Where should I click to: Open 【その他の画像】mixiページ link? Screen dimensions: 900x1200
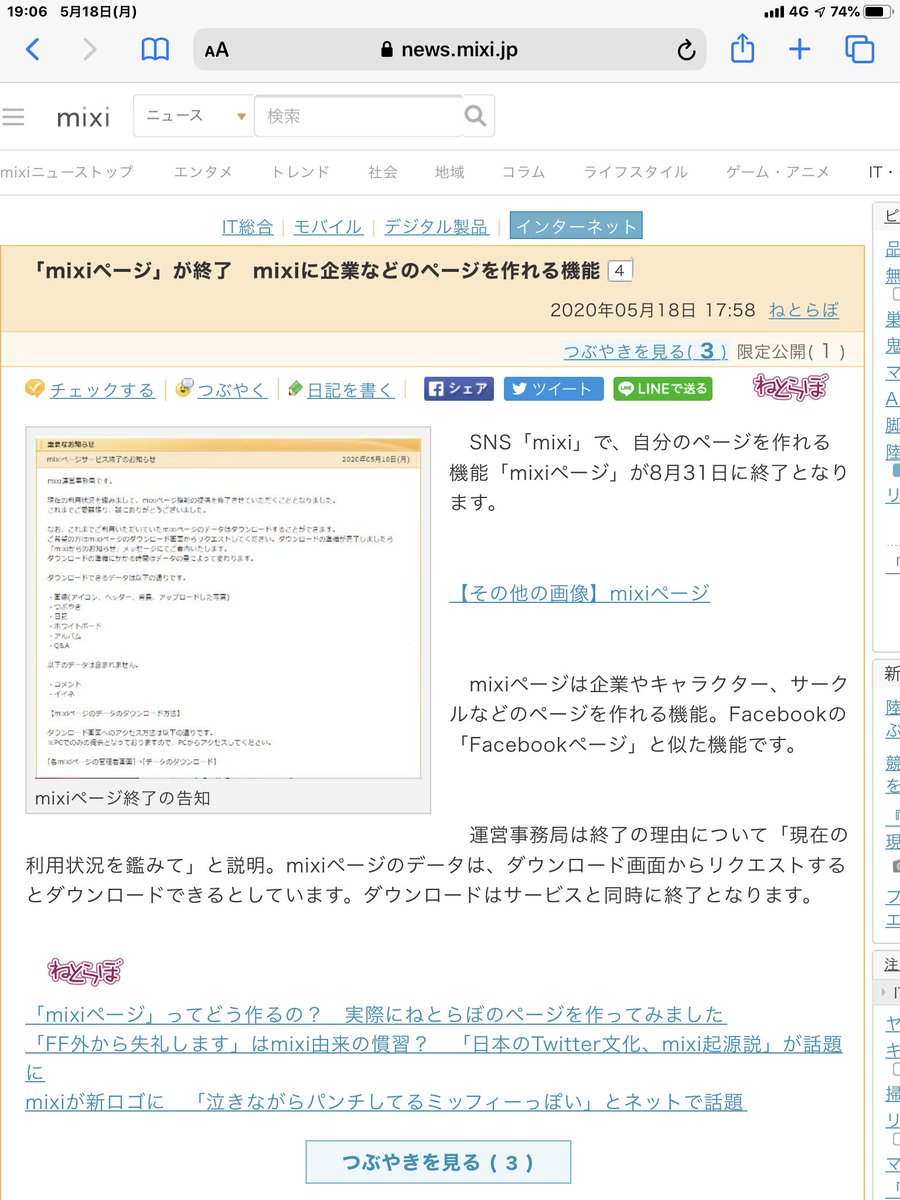click(x=580, y=593)
